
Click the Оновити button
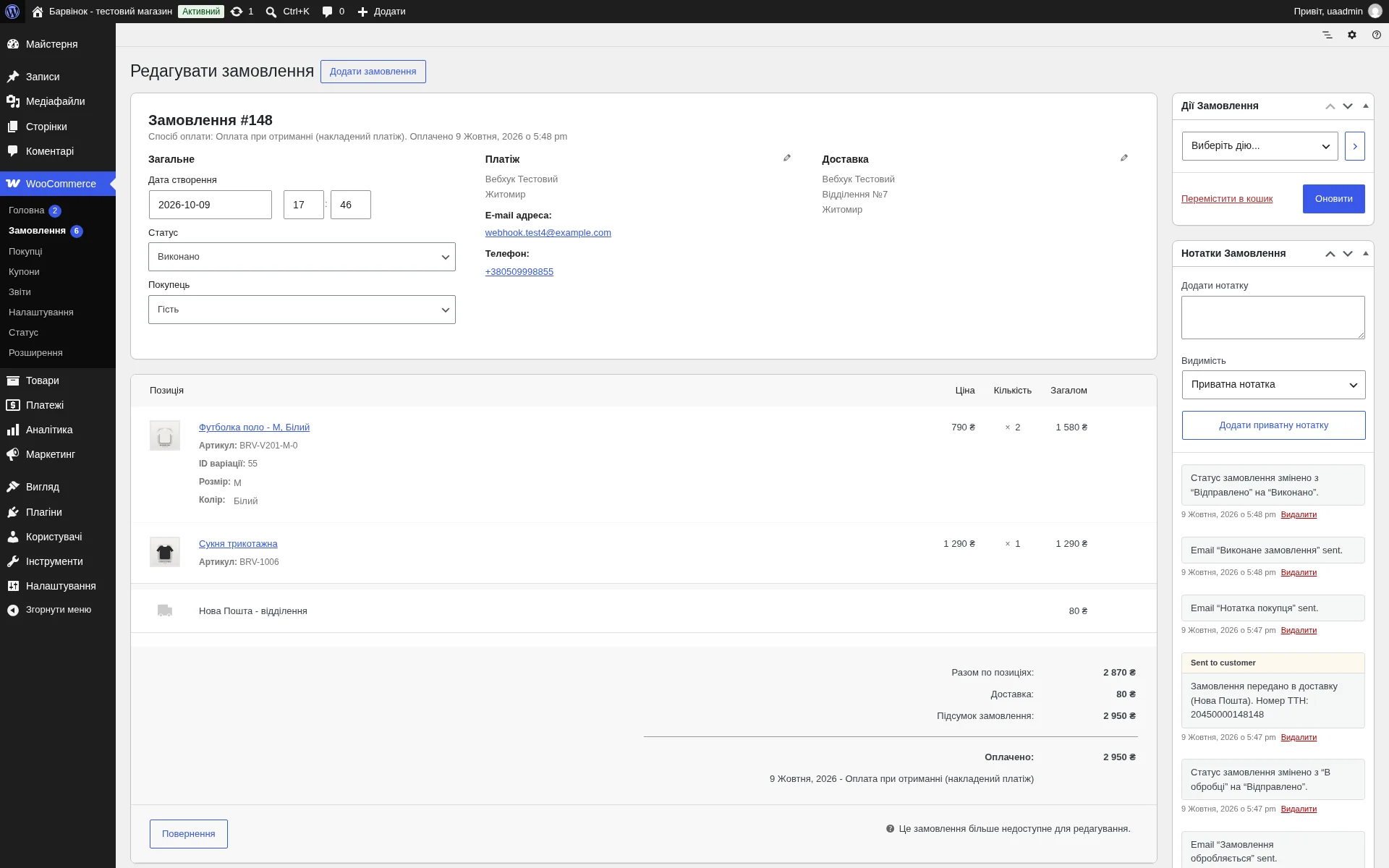1334,199
